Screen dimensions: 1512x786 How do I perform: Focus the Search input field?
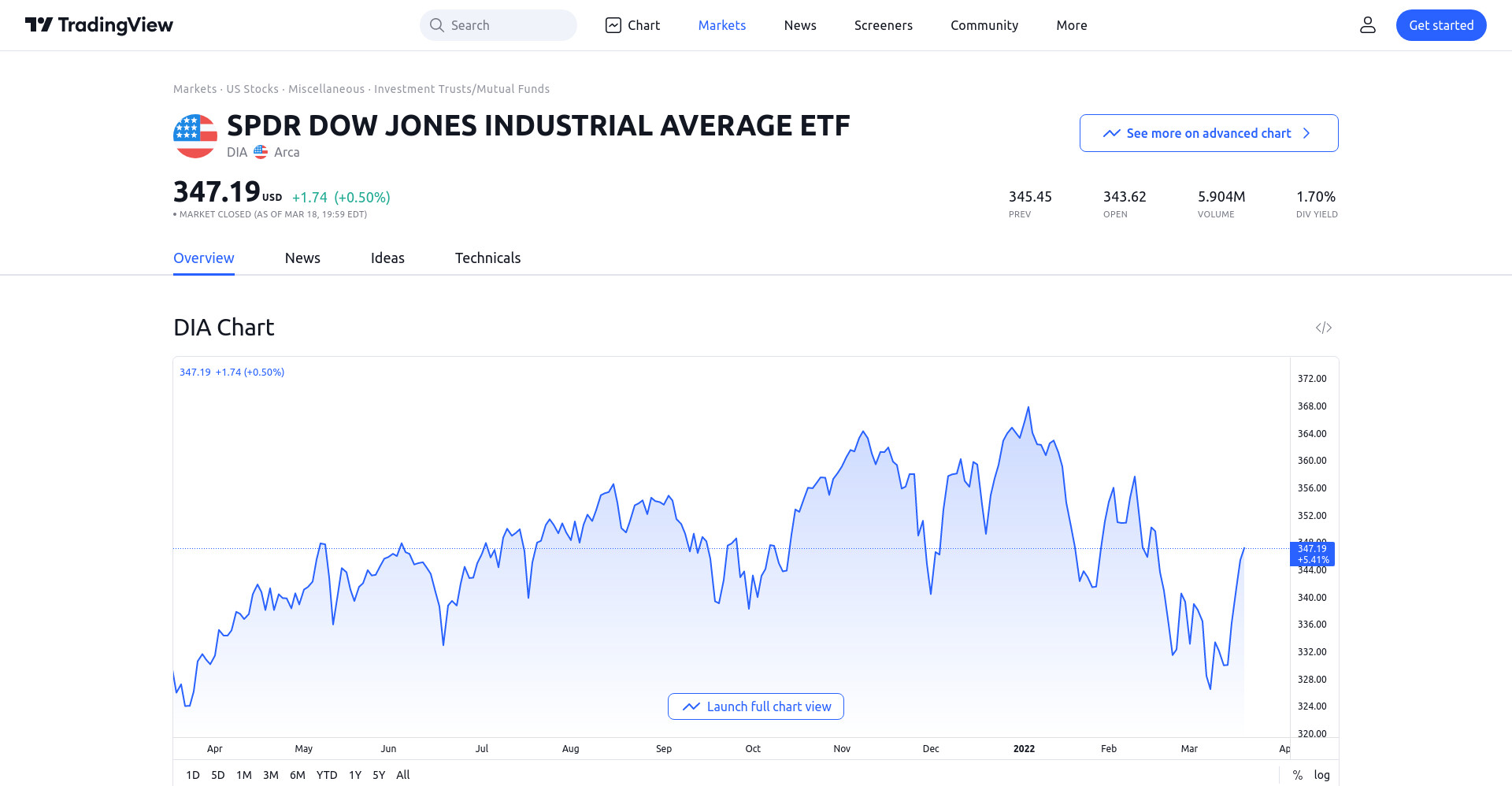pyautogui.click(x=498, y=25)
